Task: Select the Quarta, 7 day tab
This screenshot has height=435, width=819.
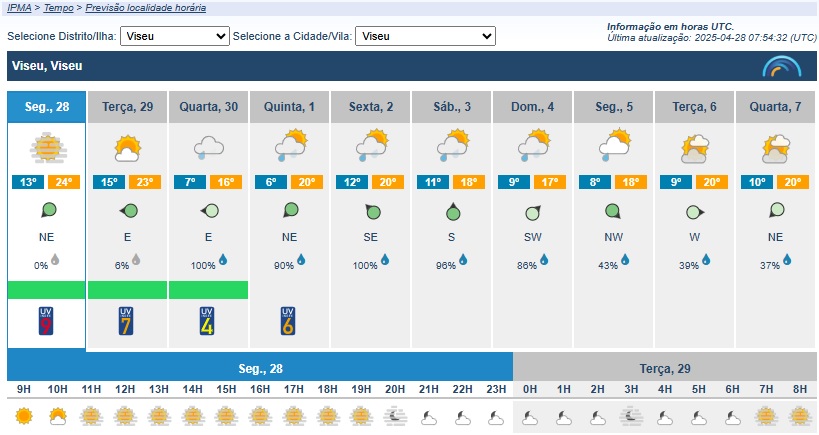Action: tap(775, 107)
